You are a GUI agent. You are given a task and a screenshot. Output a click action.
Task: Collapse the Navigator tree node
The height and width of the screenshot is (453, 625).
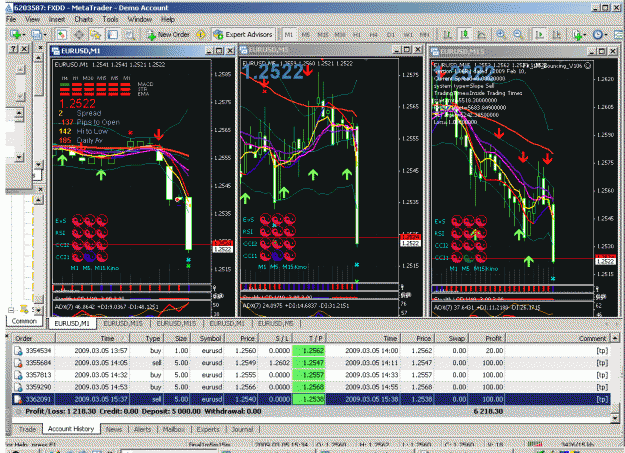[x=11, y=309]
